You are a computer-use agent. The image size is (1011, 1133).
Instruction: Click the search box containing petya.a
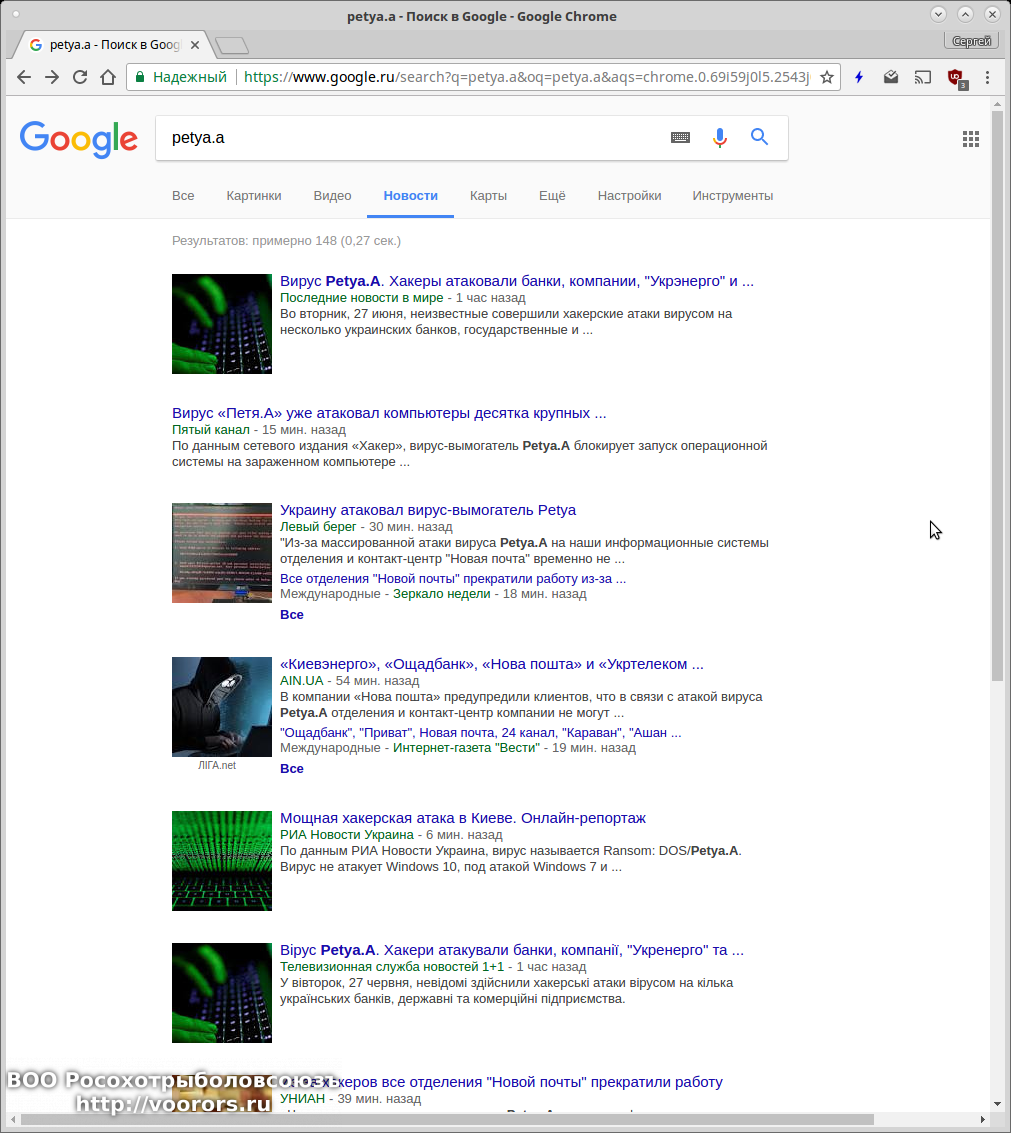pos(410,138)
